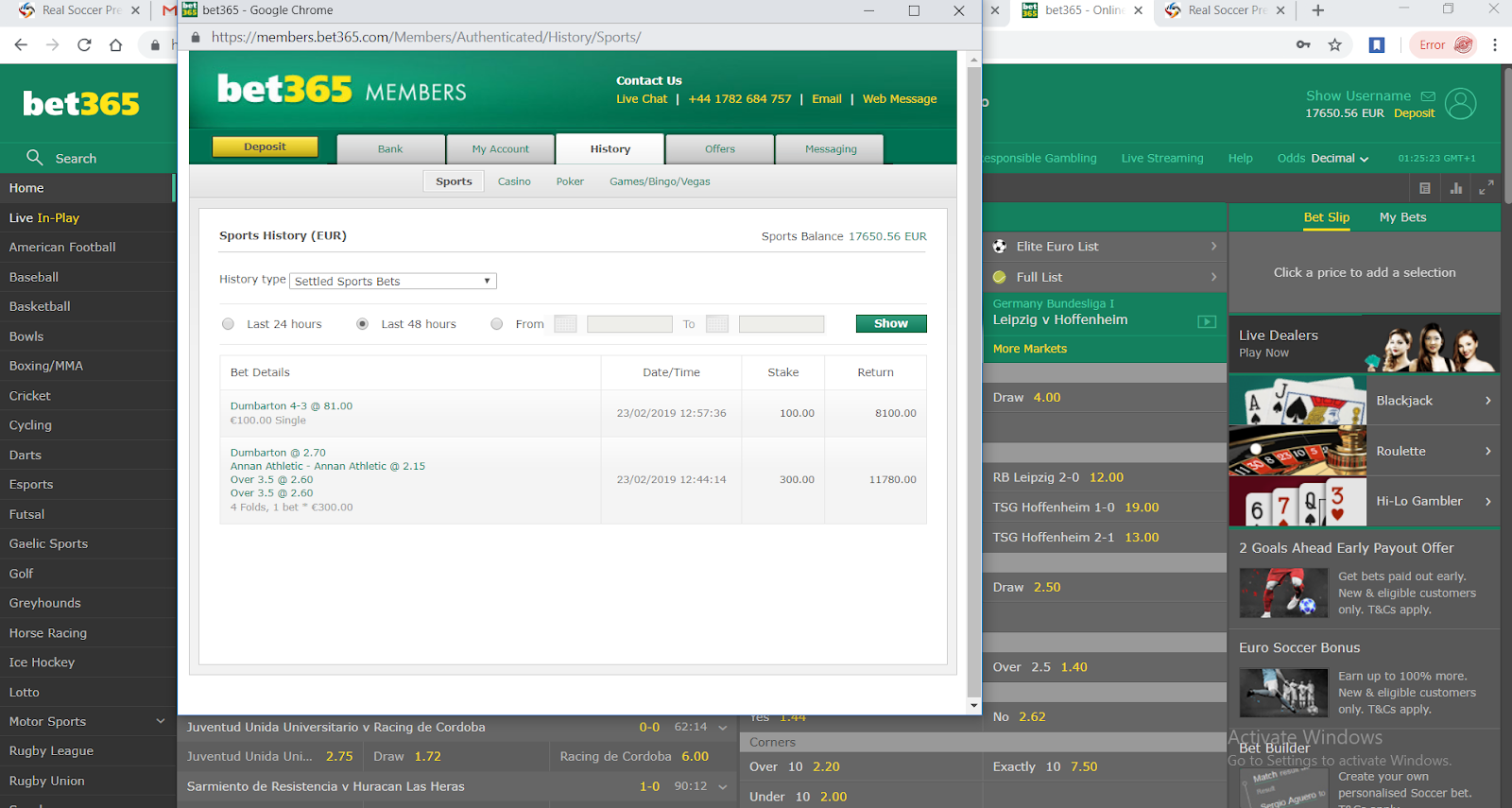Open the statistics bar-chart icon

(x=1456, y=188)
